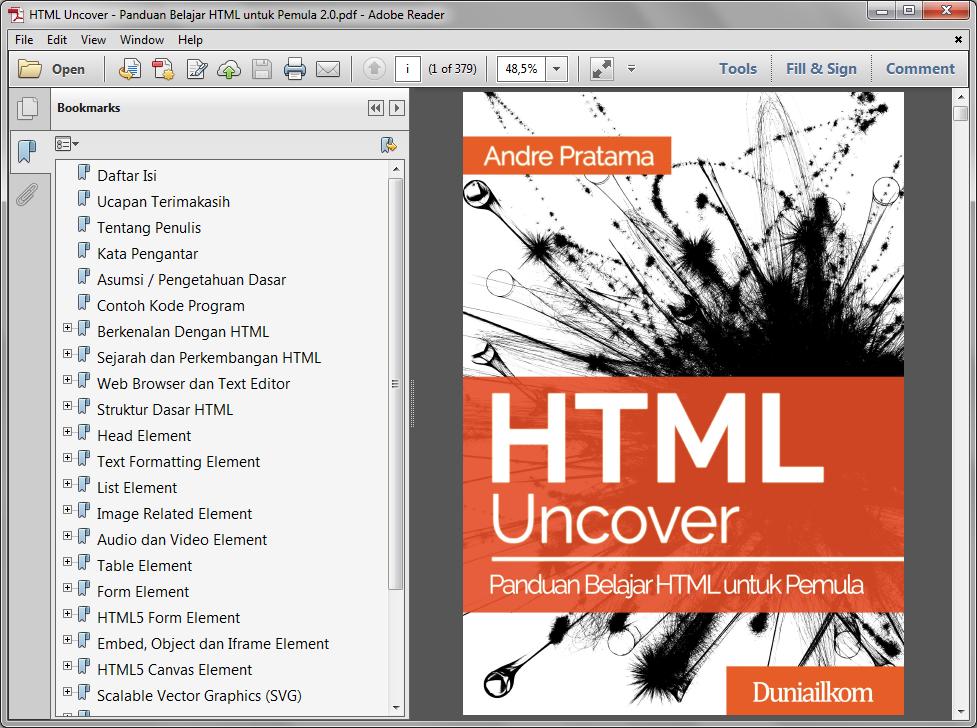977x728 pixels.
Task: Go to the Ucapan Terimakasih bookmark
Action: tap(163, 202)
